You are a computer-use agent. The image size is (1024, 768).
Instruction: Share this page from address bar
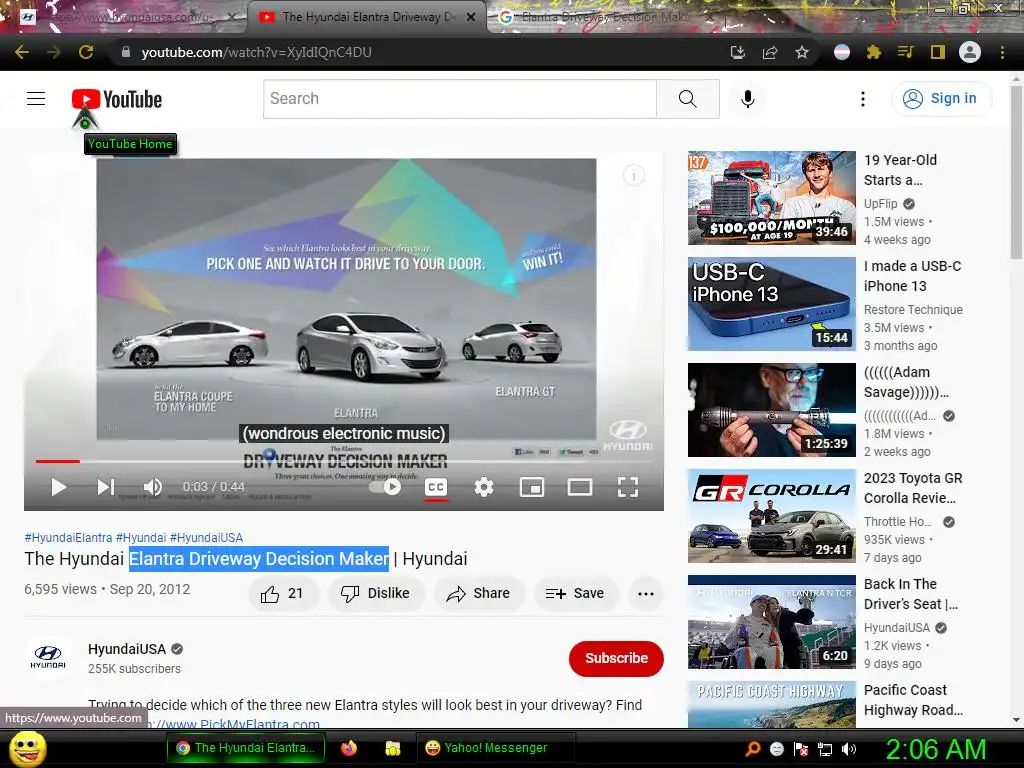770,52
